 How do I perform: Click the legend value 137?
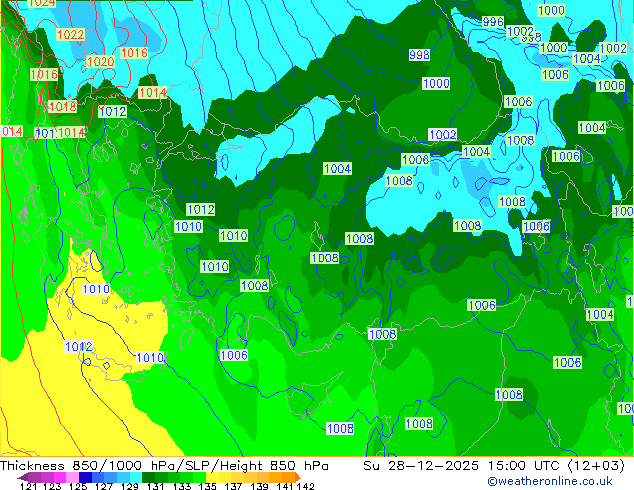tap(233, 486)
